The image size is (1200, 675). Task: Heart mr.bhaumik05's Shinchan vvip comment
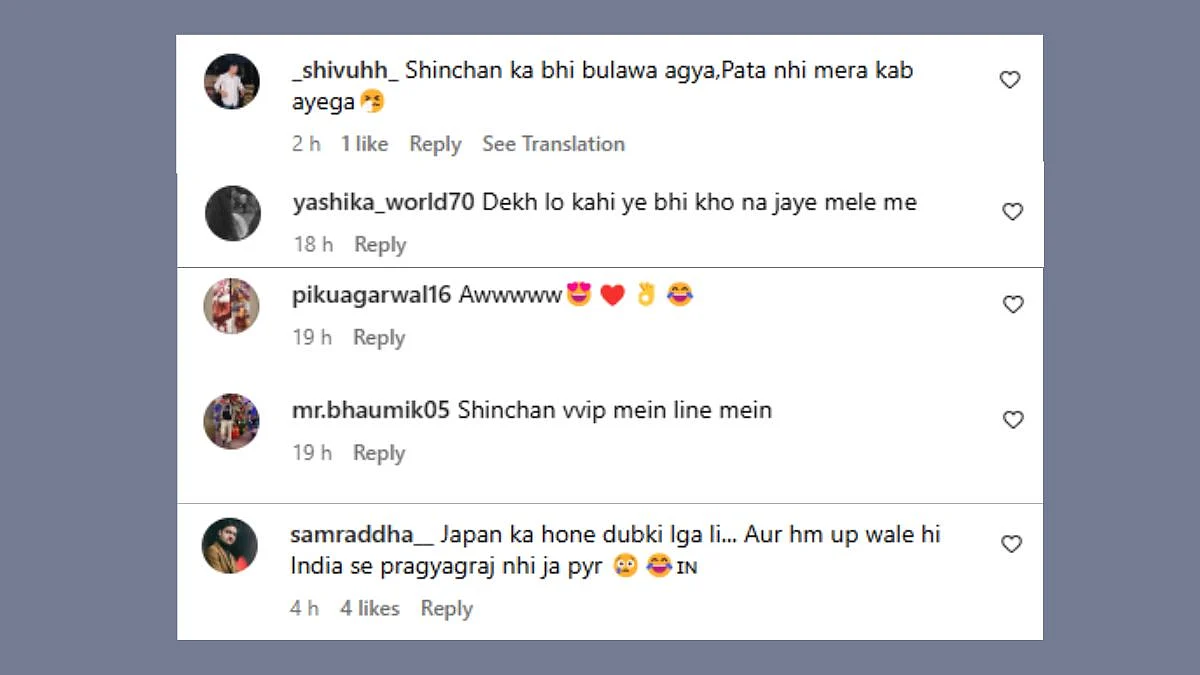1013,420
